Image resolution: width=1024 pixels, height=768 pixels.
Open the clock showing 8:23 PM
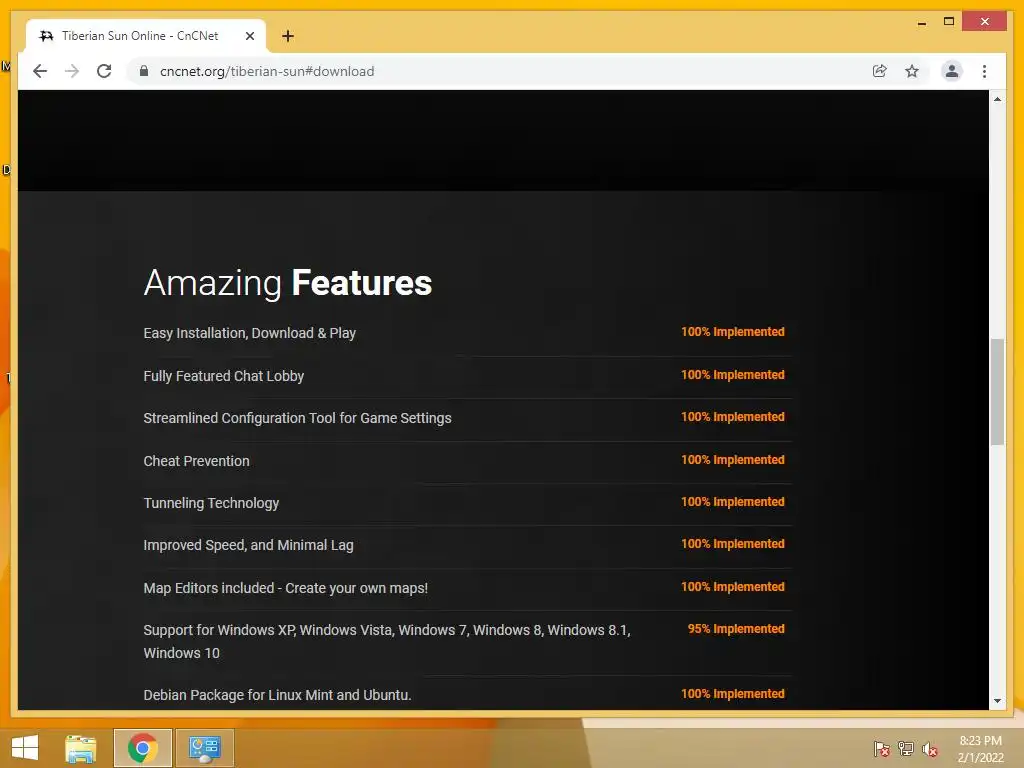(x=980, y=749)
